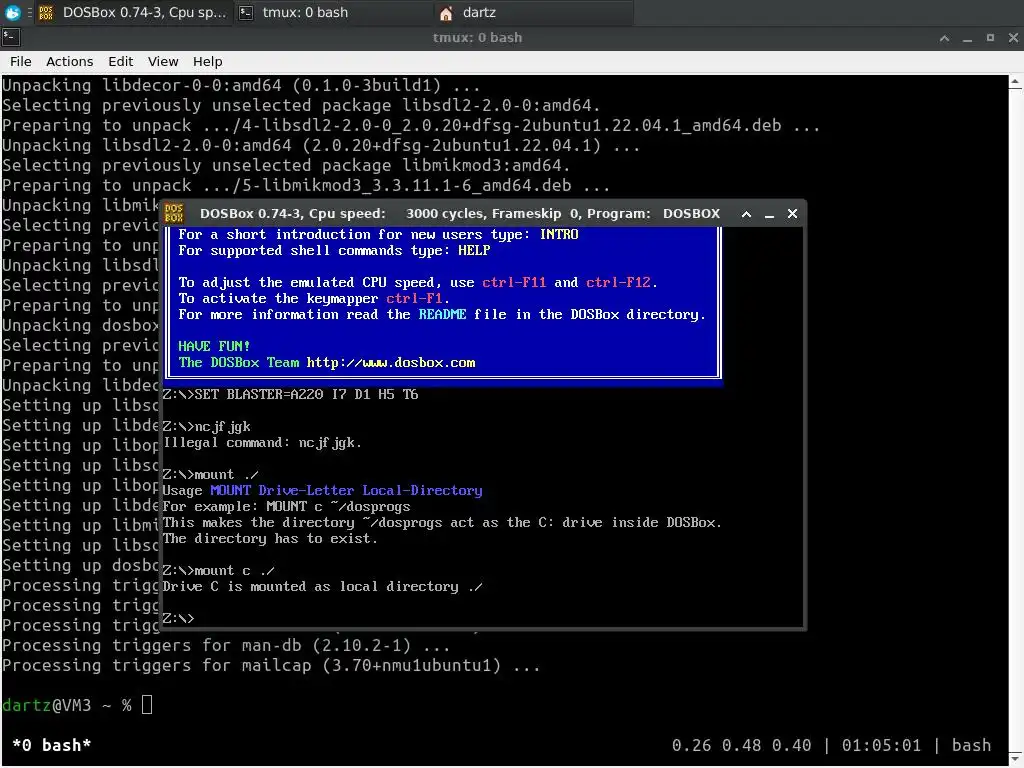Click 'Processing triggers for man-db' line
The width and height of the screenshot is (1024, 768).
(226, 645)
